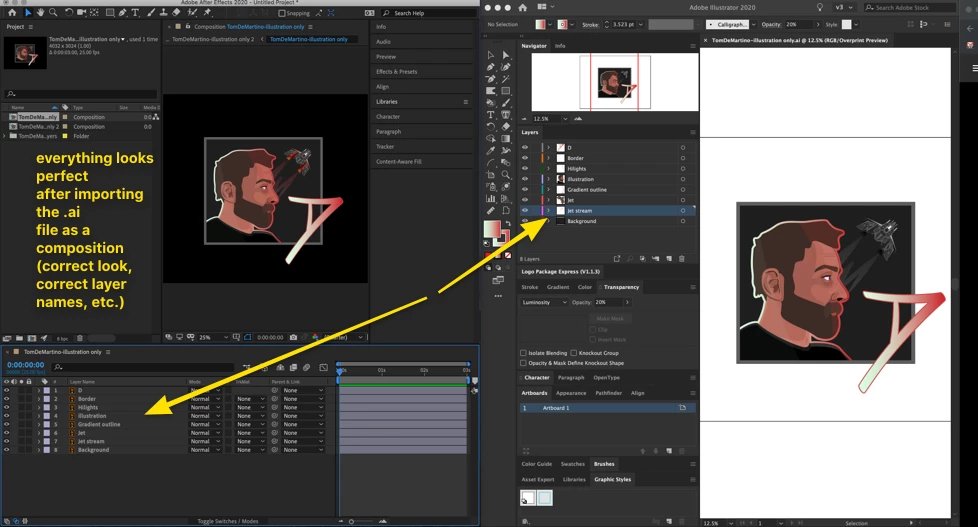Click delete layer trash in Illustrator Layers
Screen dimensions: 978x527
(682, 258)
